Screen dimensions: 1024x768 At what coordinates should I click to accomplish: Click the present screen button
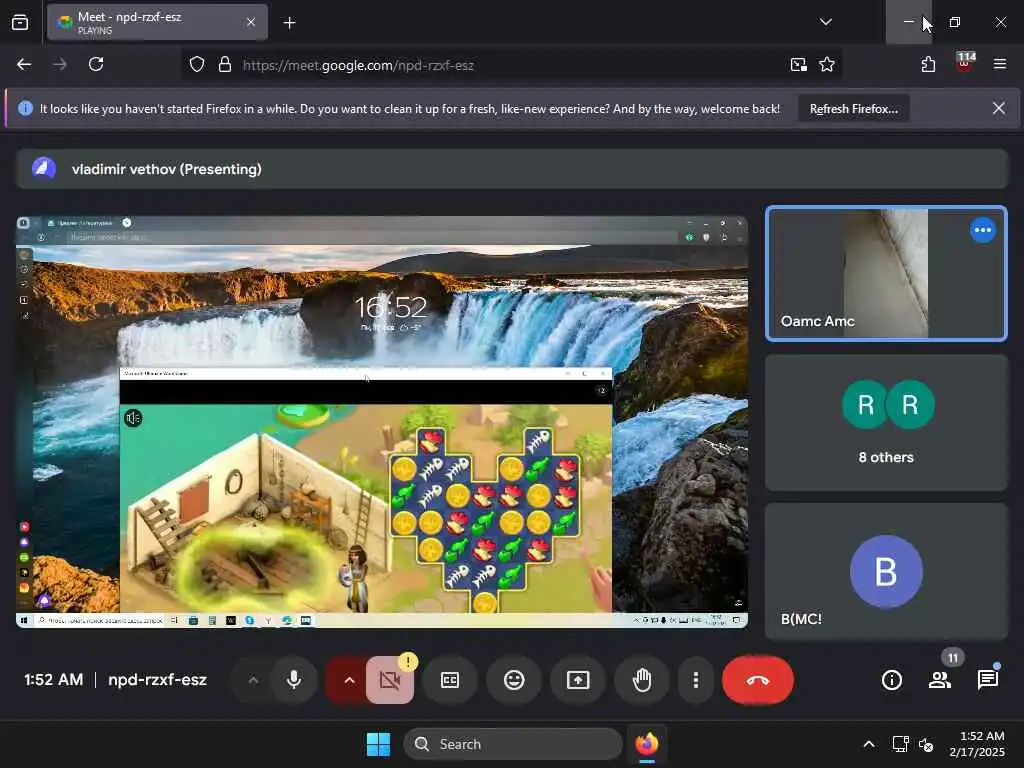578,680
